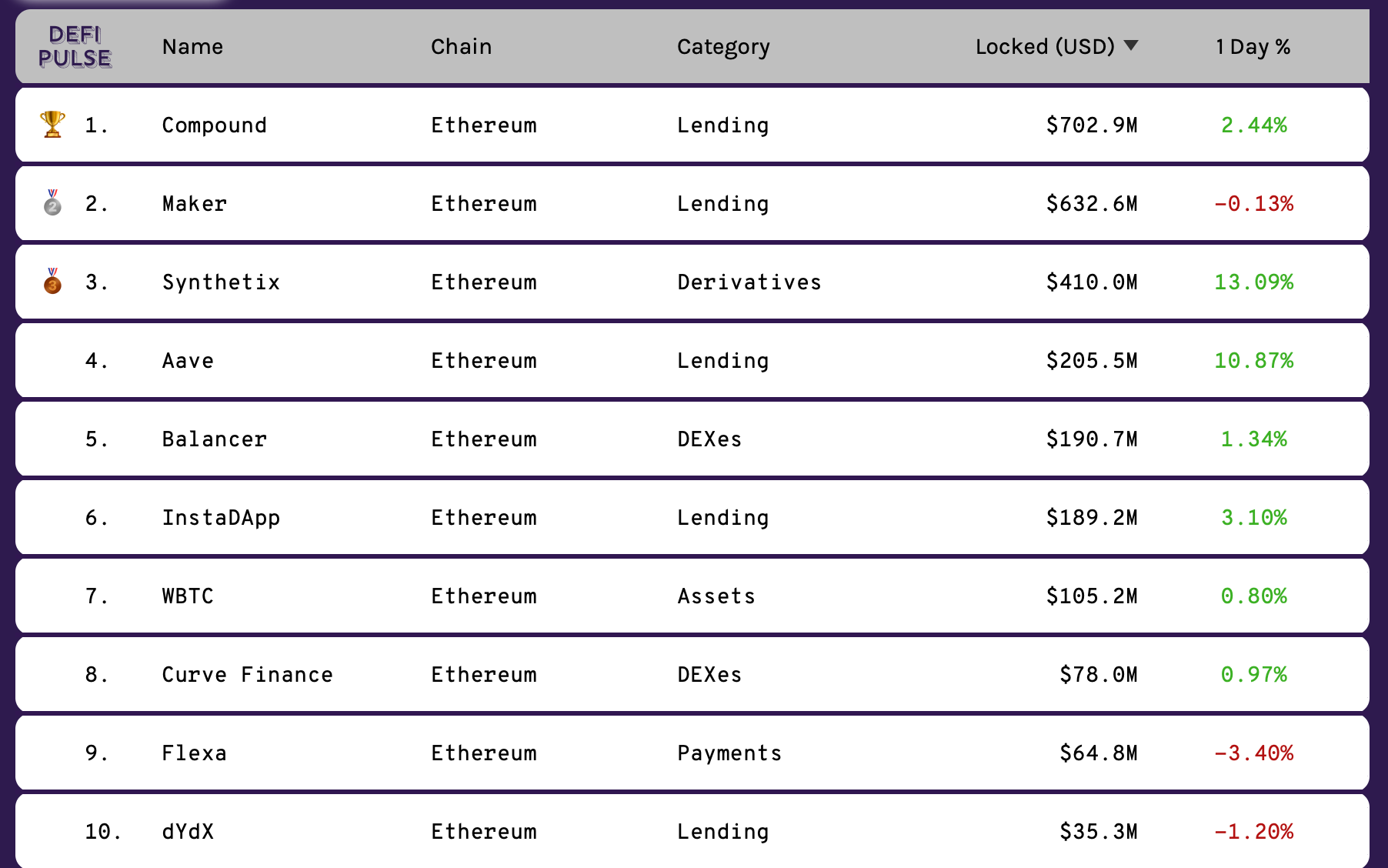The height and width of the screenshot is (868, 1388).
Task: Click the gold trophy icon beside Compound
Action: pyautogui.click(x=52, y=124)
